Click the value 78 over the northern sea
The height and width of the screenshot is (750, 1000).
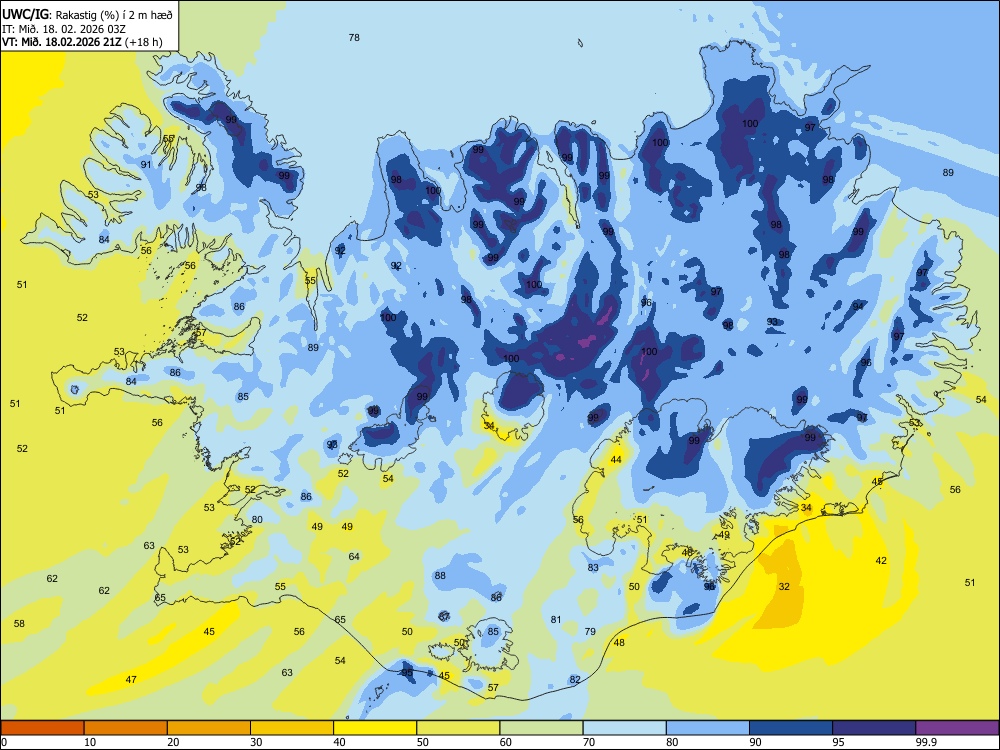(x=354, y=38)
